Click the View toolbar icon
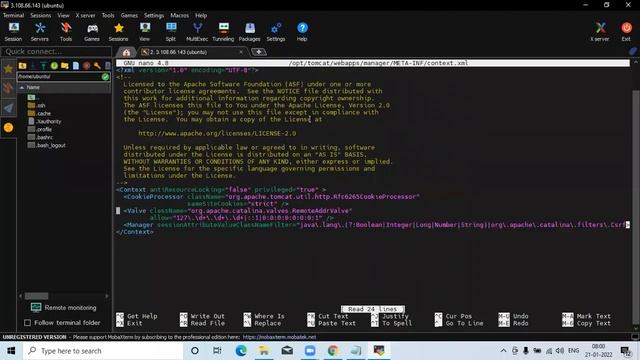The width and height of the screenshot is (640, 360). point(144,31)
